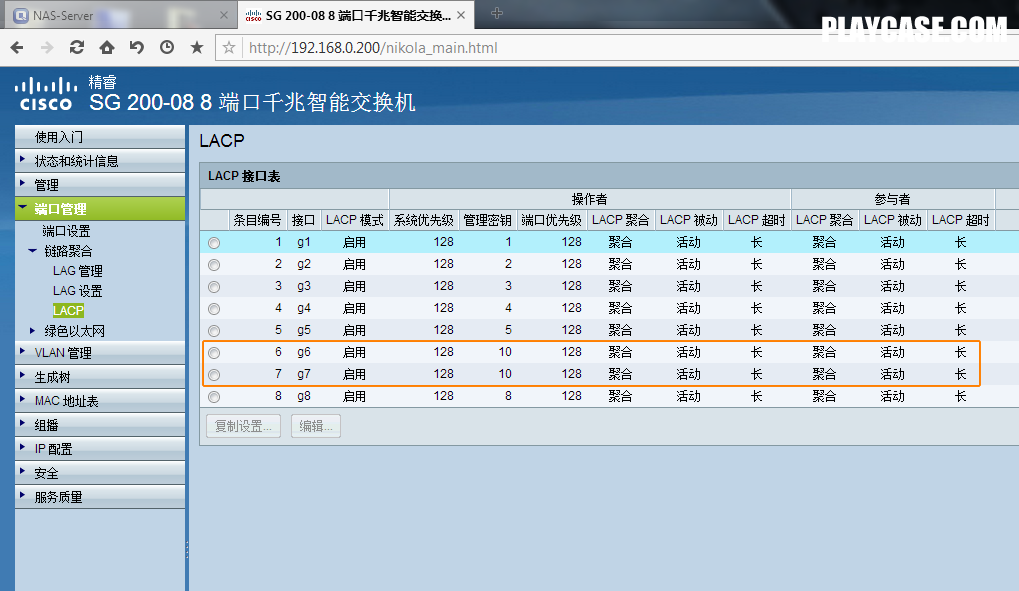The width and height of the screenshot is (1019, 591).
Task: Click the 复制设置... button
Action: pyautogui.click(x=244, y=426)
